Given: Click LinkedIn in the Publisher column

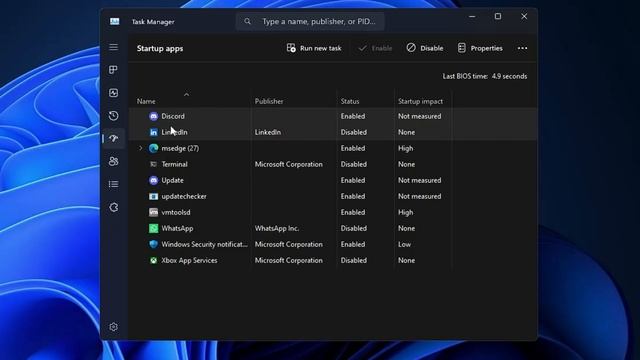Looking at the screenshot, I should pos(268,132).
